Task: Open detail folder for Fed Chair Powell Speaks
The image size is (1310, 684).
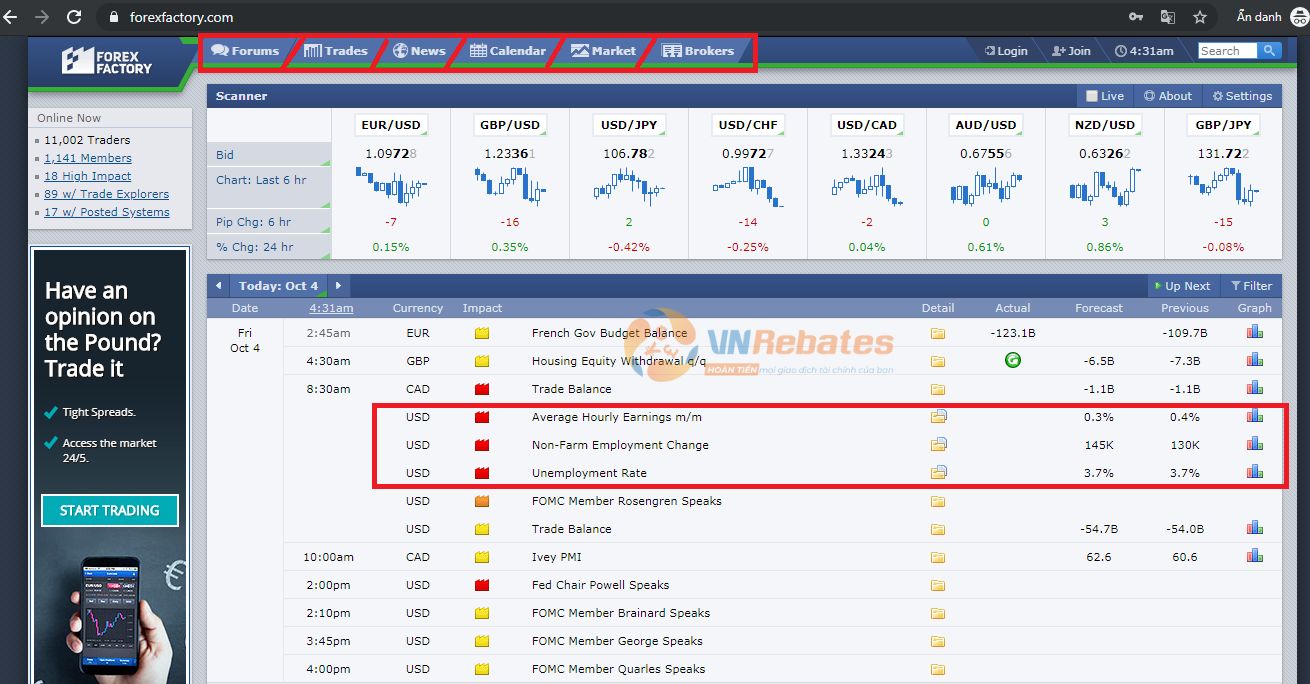Action: pos(938,585)
